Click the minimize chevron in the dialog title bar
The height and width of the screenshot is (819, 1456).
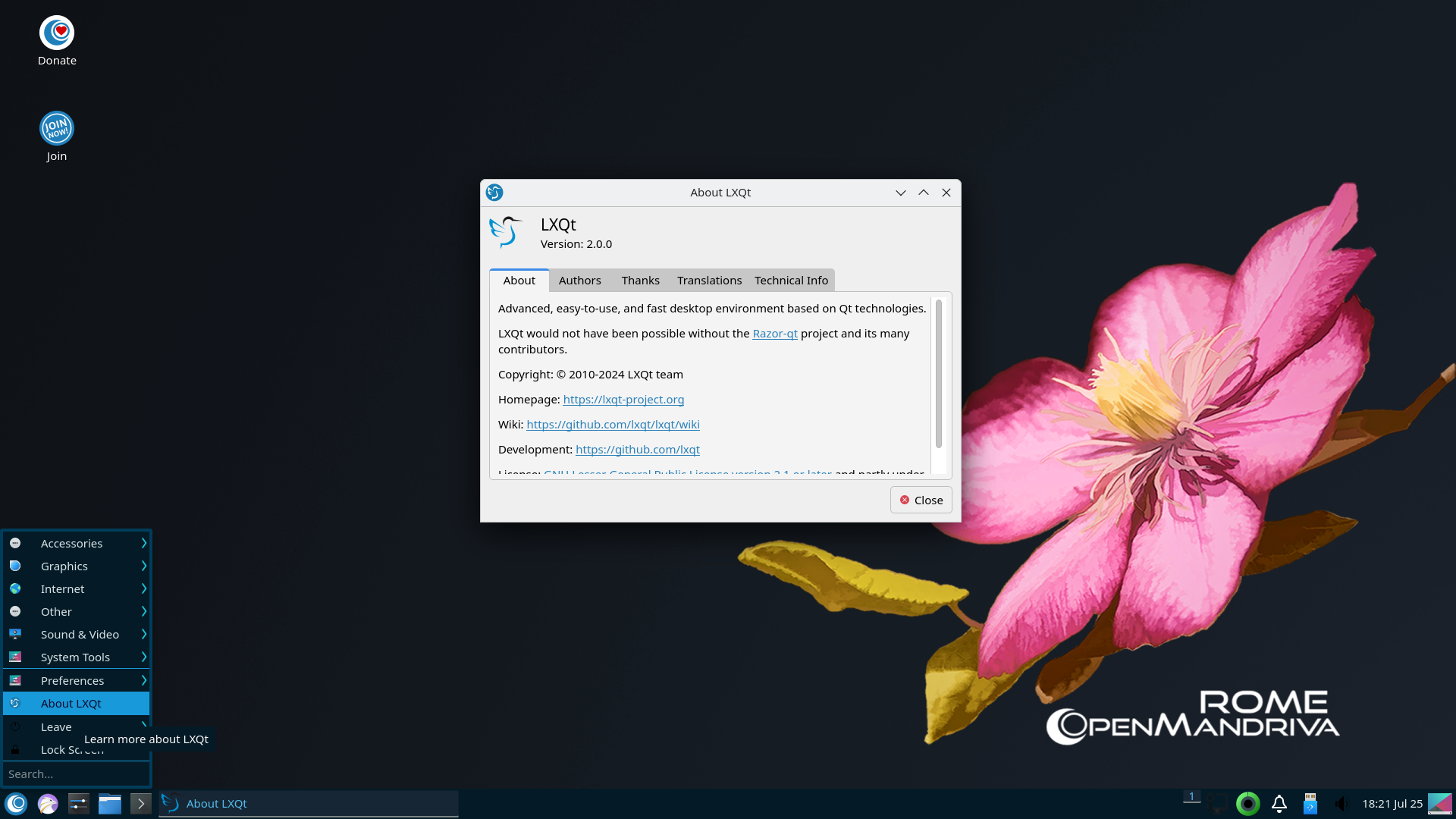(x=901, y=193)
